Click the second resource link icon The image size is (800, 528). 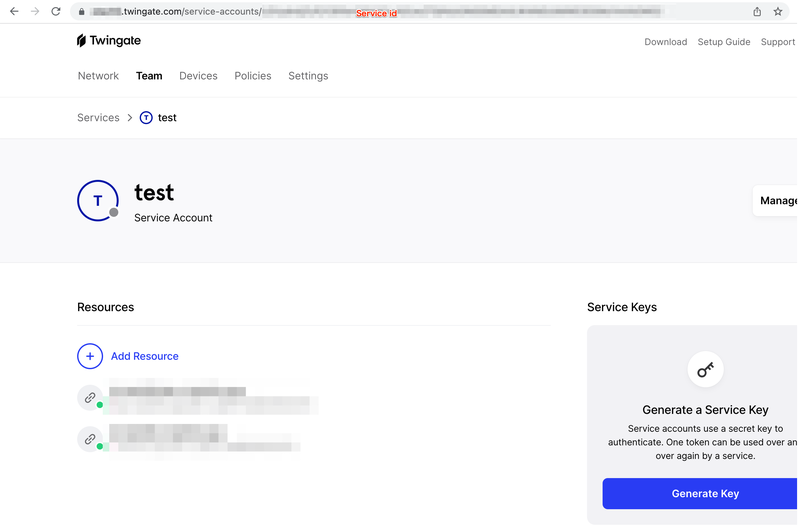coord(90,439)
